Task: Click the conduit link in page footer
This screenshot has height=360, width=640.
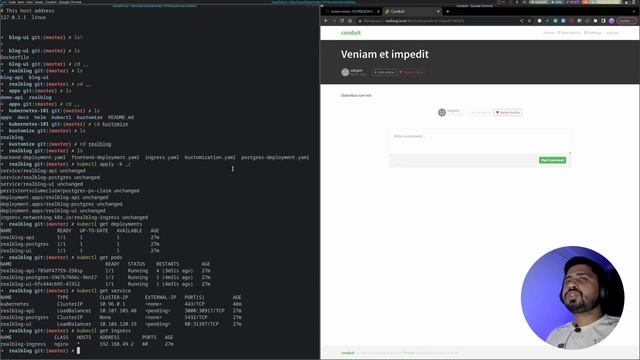Action: pos(347,353)
